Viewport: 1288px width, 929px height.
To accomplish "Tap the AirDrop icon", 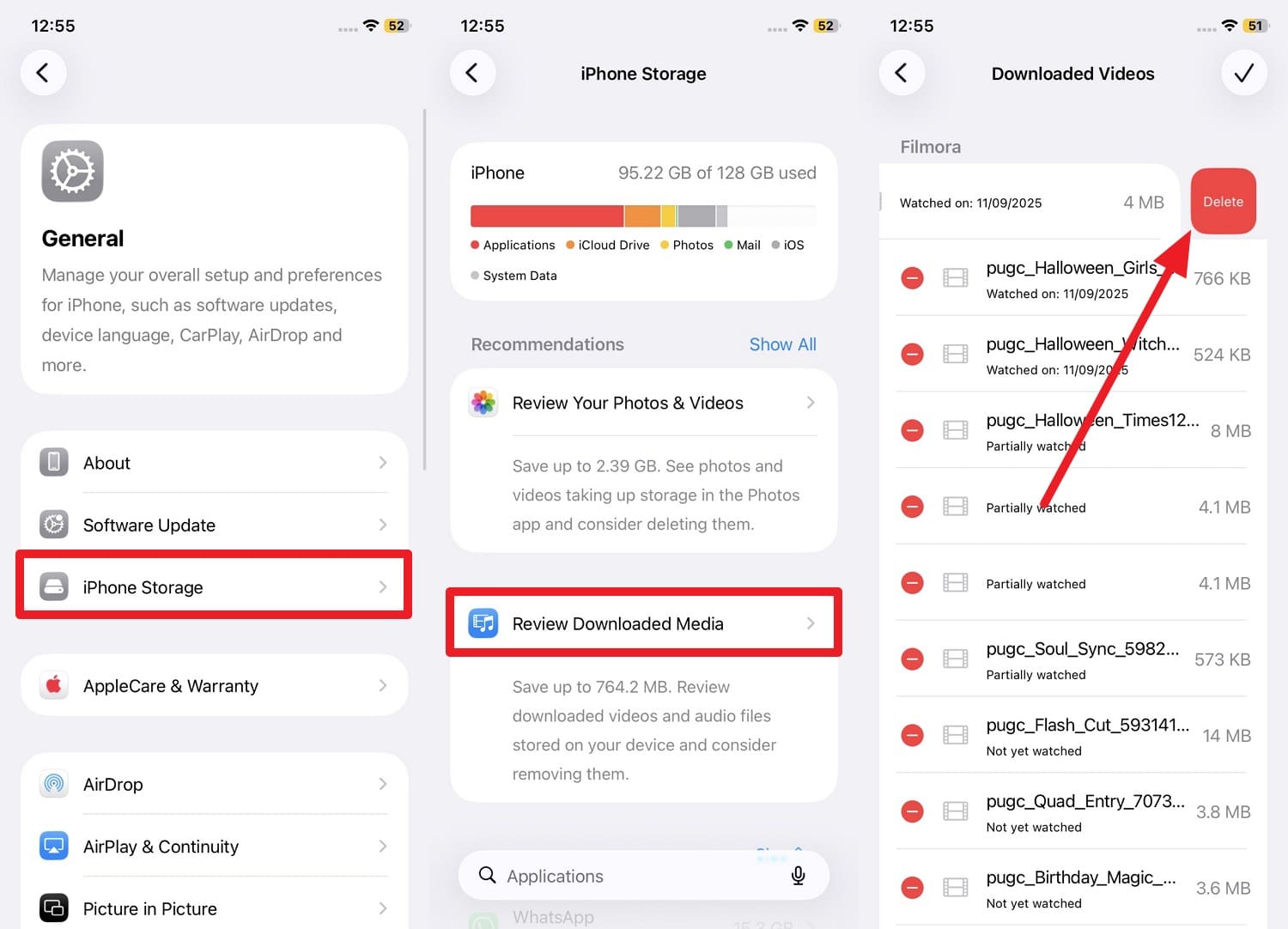I will [54, 784].
